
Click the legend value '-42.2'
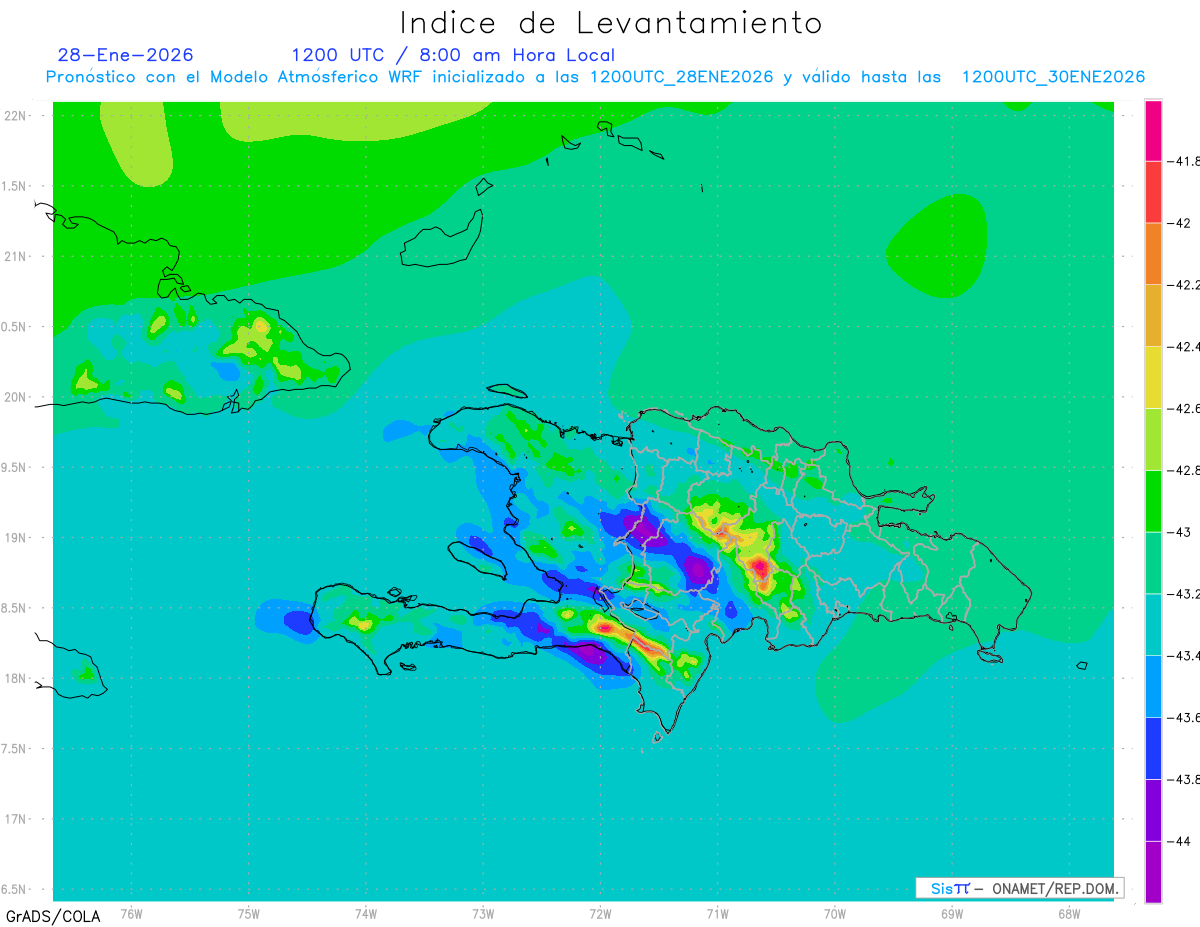[x=1186, y=285]
